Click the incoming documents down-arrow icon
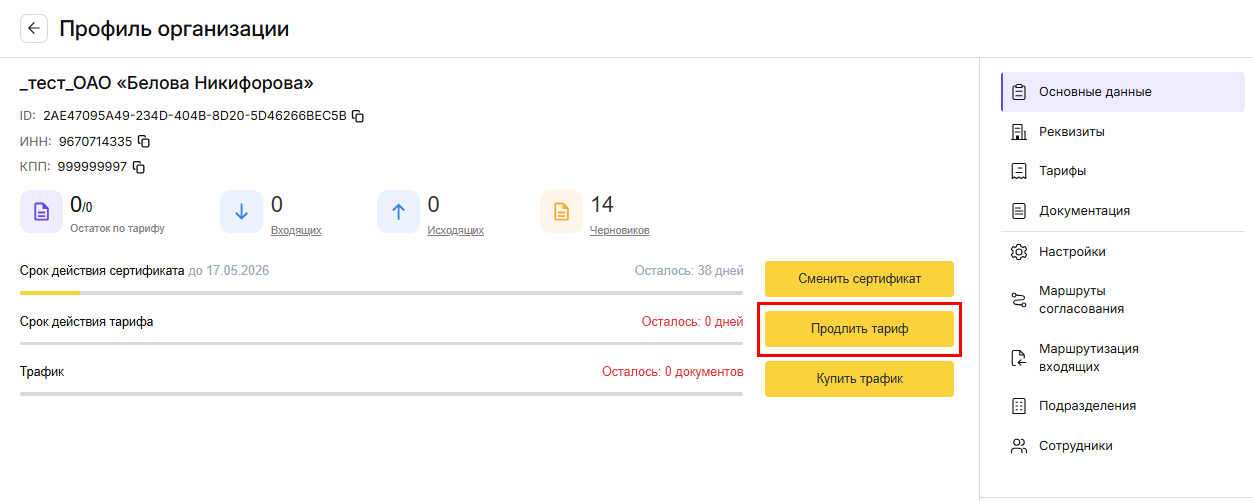 [x=241, y=212]
